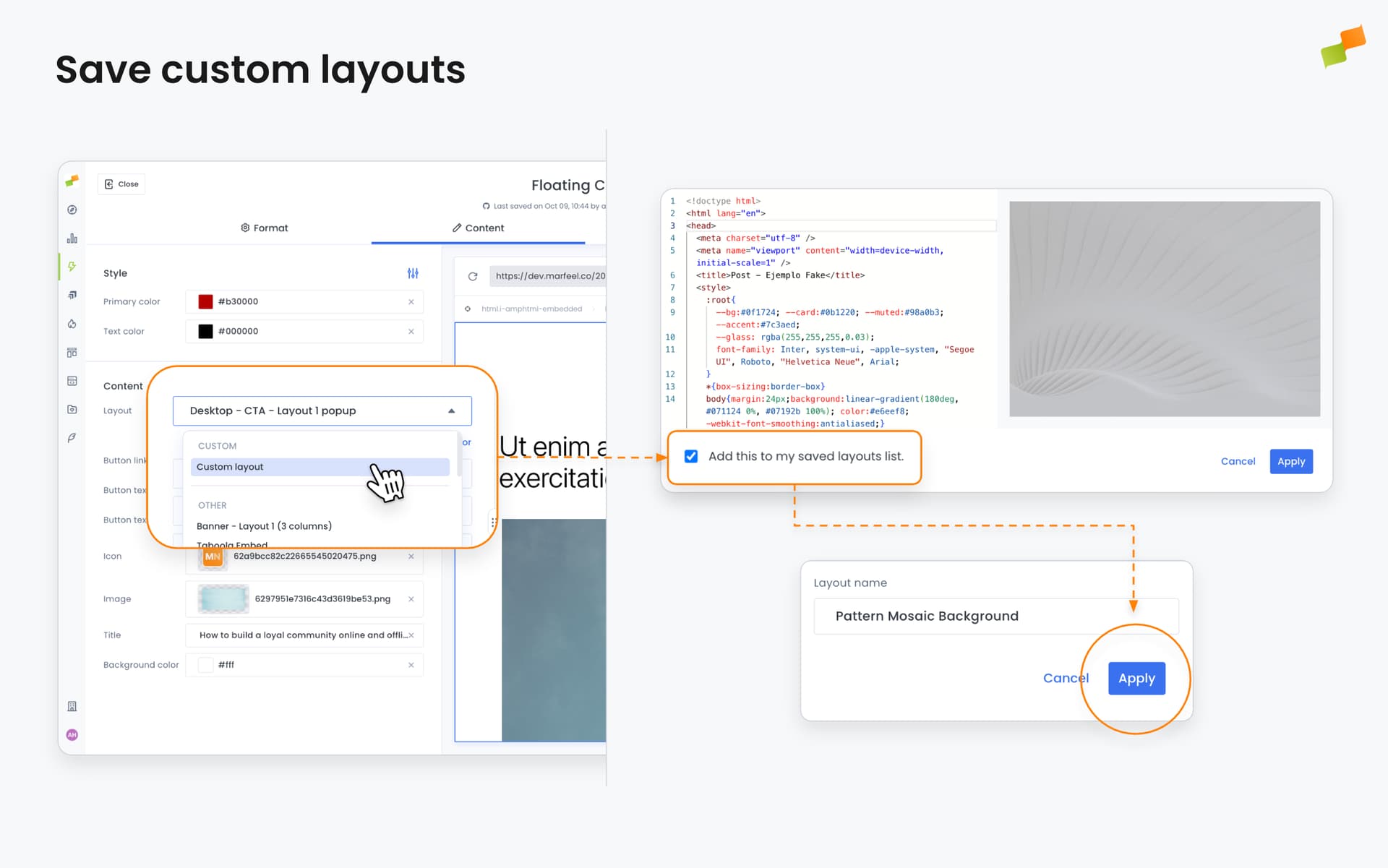Click Apply in the code editor dialog
The height and width of the screenshot is (868, 1388).
coord(1290,461)
